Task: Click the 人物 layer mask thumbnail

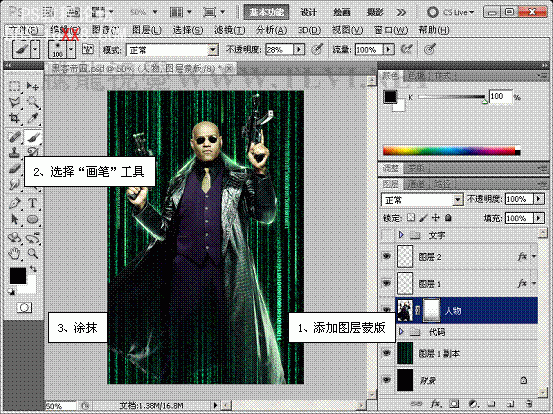Action: [x=431, y=310]
